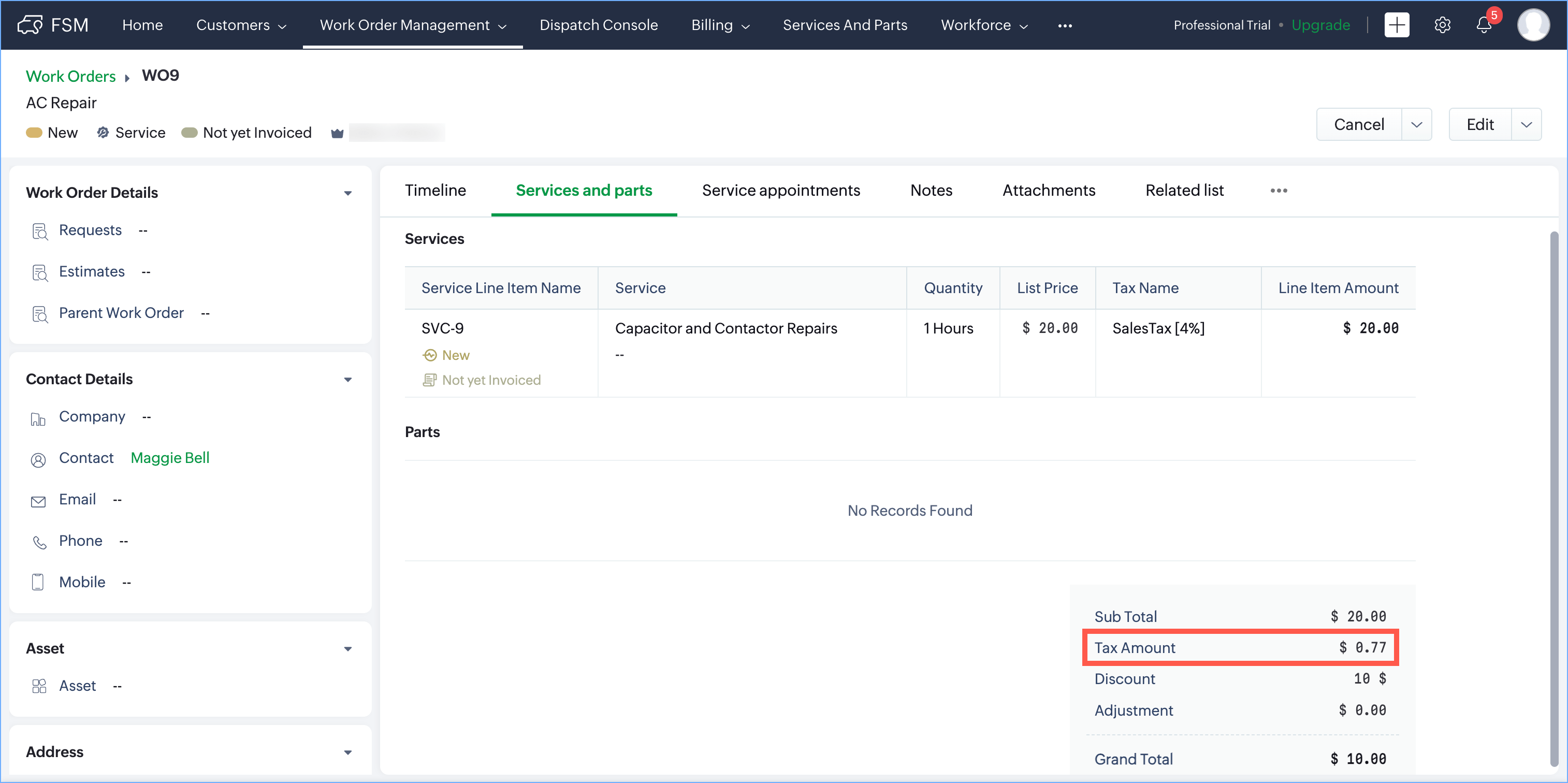Click the plus quick-create icon

click(x=1397, y=25)
